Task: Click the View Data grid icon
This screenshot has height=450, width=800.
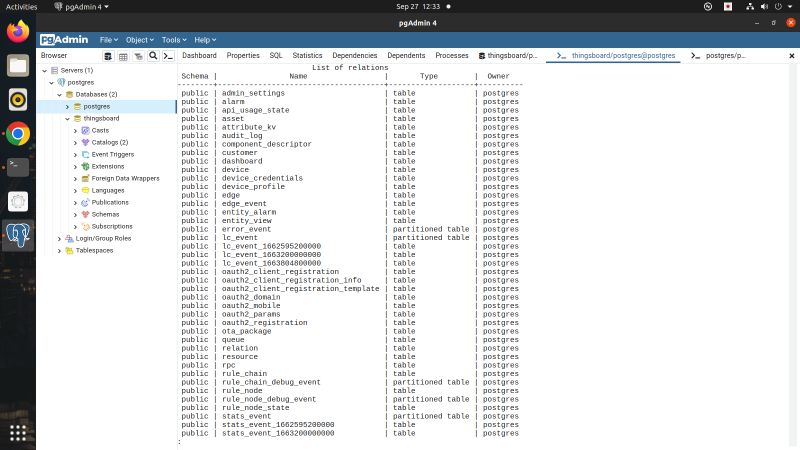Action: (x=123, y=56)
